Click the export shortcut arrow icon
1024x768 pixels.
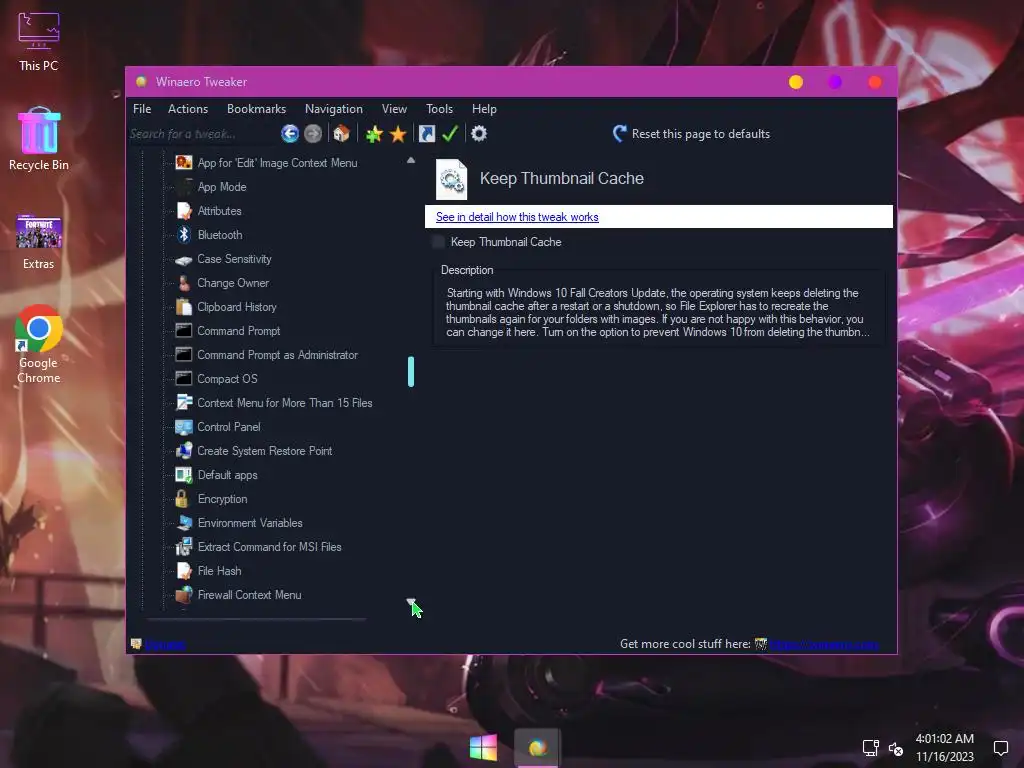[426, 134]
